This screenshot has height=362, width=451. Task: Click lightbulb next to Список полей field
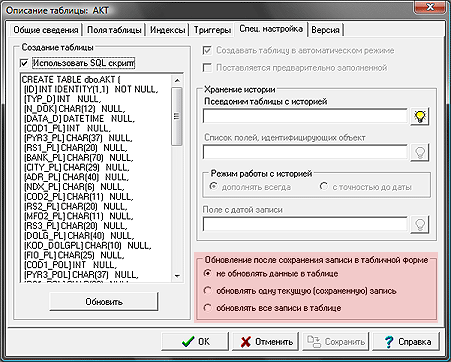point(420,152)
